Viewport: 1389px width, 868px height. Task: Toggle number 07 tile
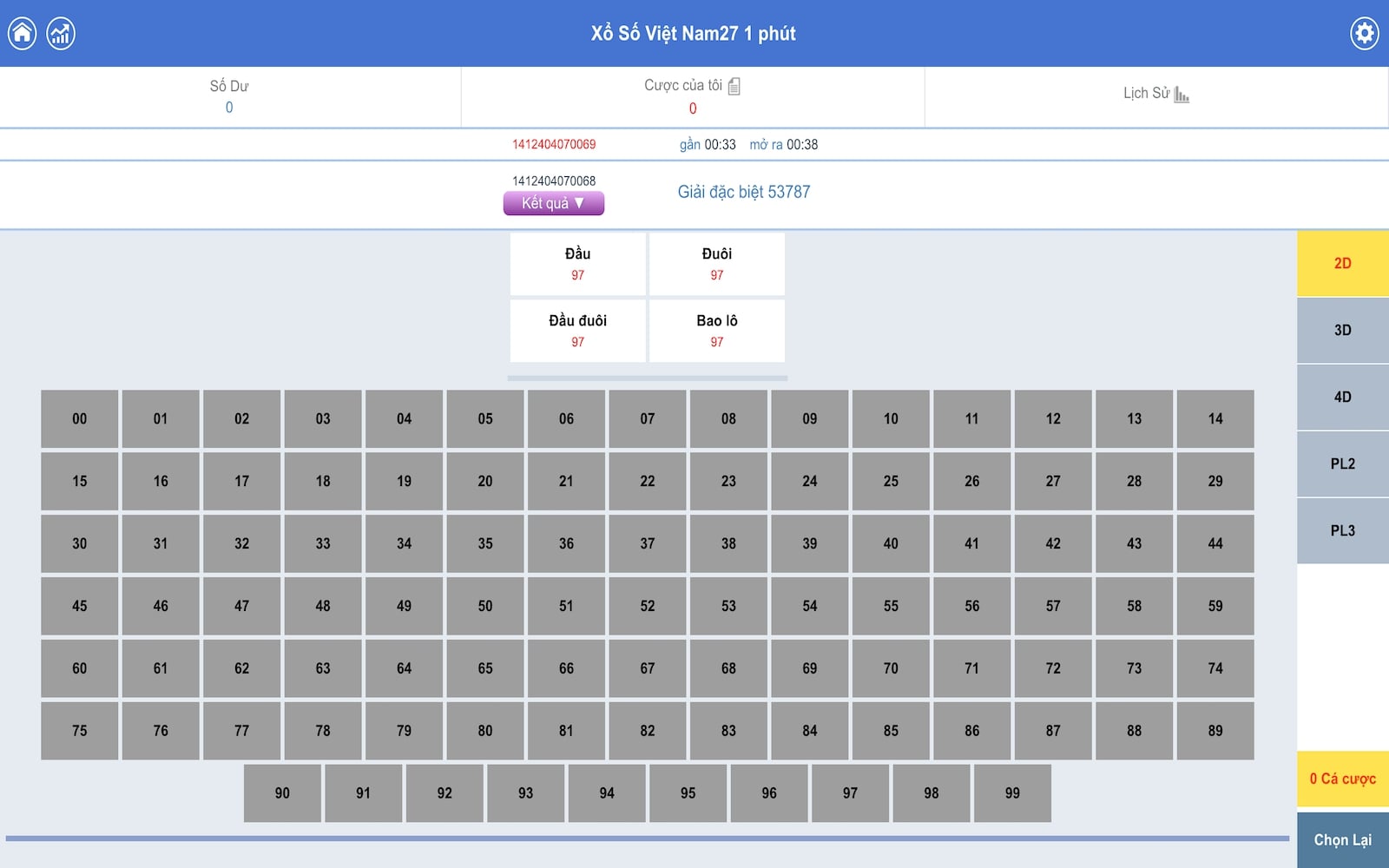tap(648, 419)
